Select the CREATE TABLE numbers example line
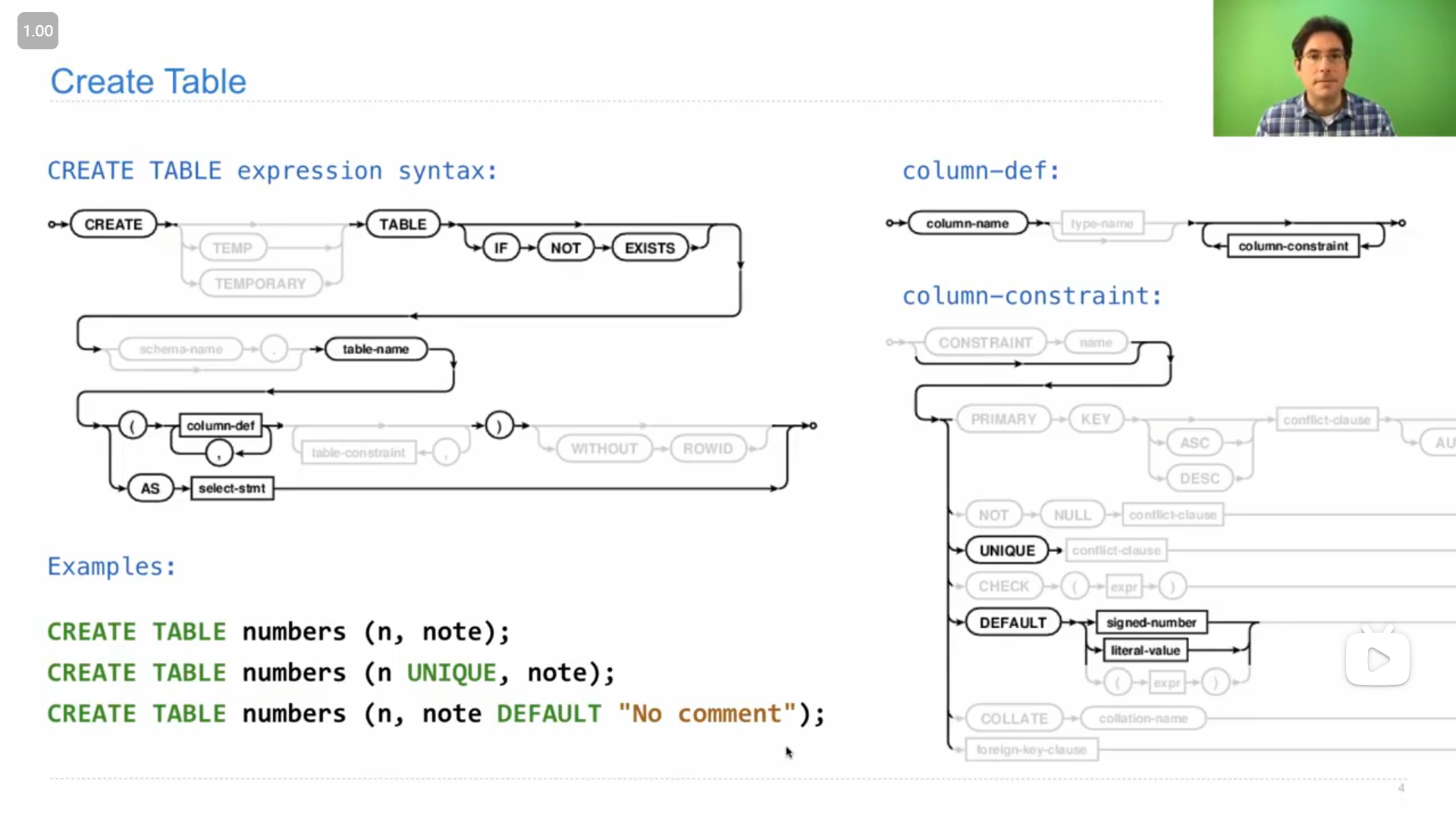The width and height of the screenshot is (1456, 819). click(278, 631)
